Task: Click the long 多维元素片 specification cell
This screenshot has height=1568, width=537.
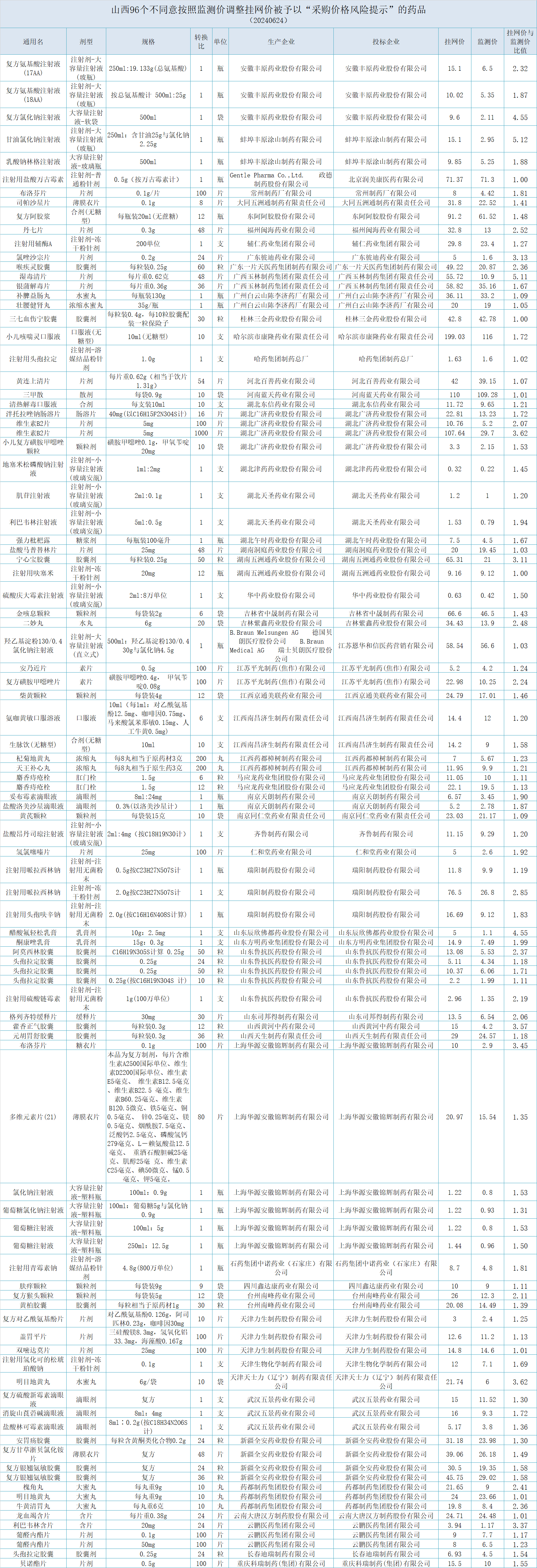Action: point(148,1117)
